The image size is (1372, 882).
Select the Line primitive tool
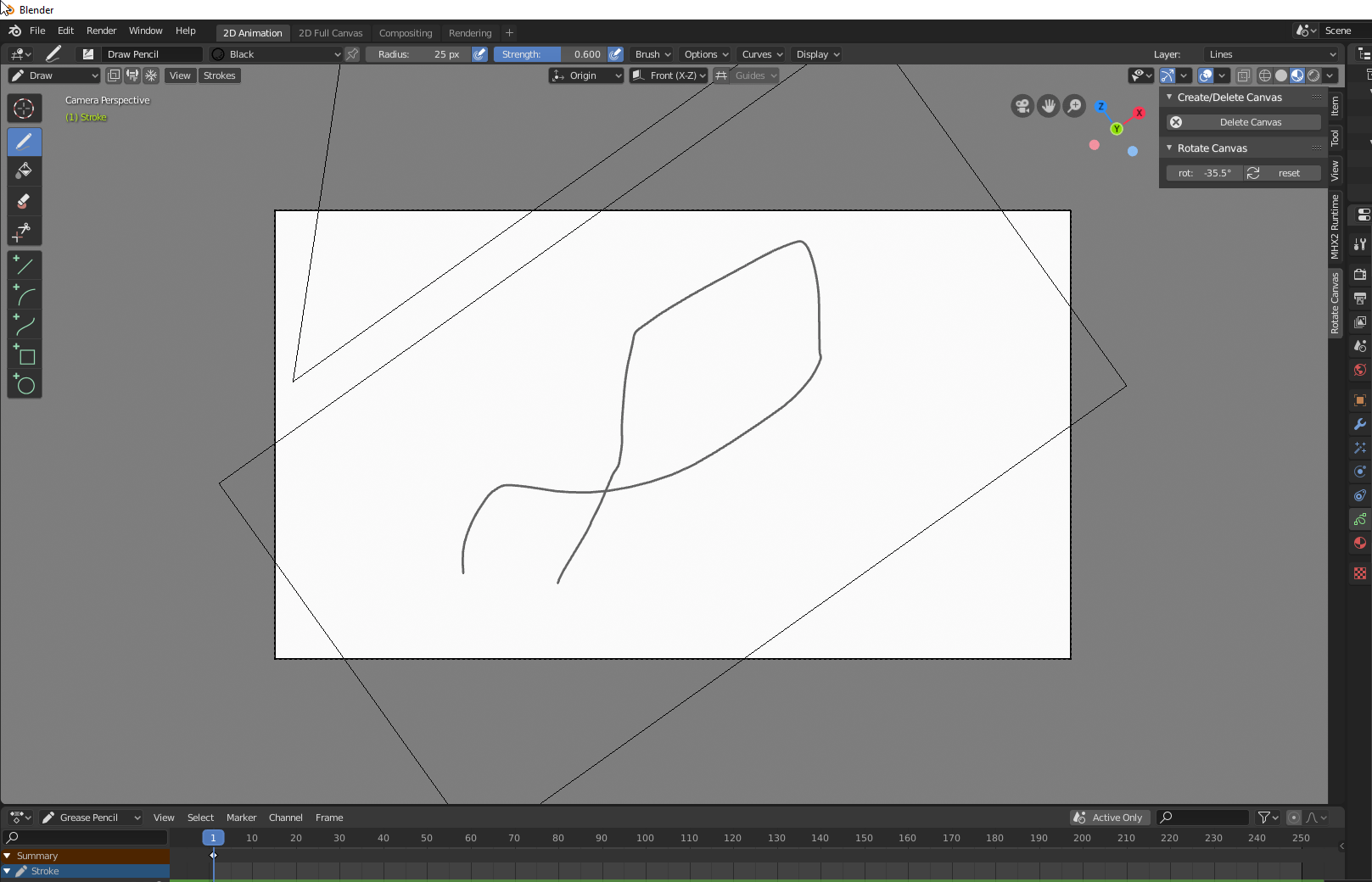[x=24, y=265]
